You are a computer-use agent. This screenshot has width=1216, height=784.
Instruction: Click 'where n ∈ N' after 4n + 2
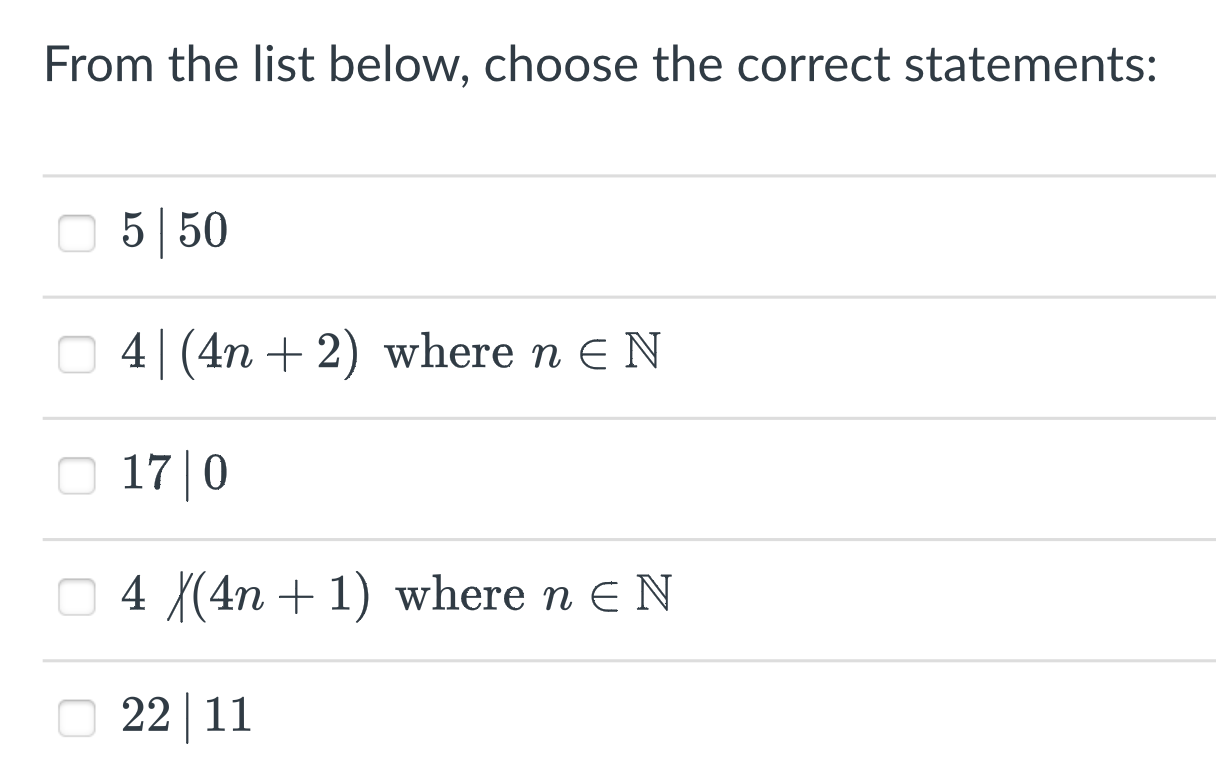523,353
